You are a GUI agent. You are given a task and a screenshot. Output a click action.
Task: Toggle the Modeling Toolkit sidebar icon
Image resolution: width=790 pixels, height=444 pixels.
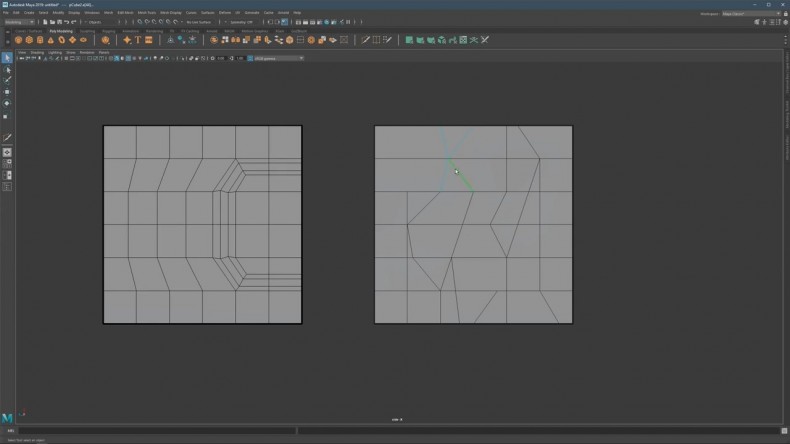757,22
